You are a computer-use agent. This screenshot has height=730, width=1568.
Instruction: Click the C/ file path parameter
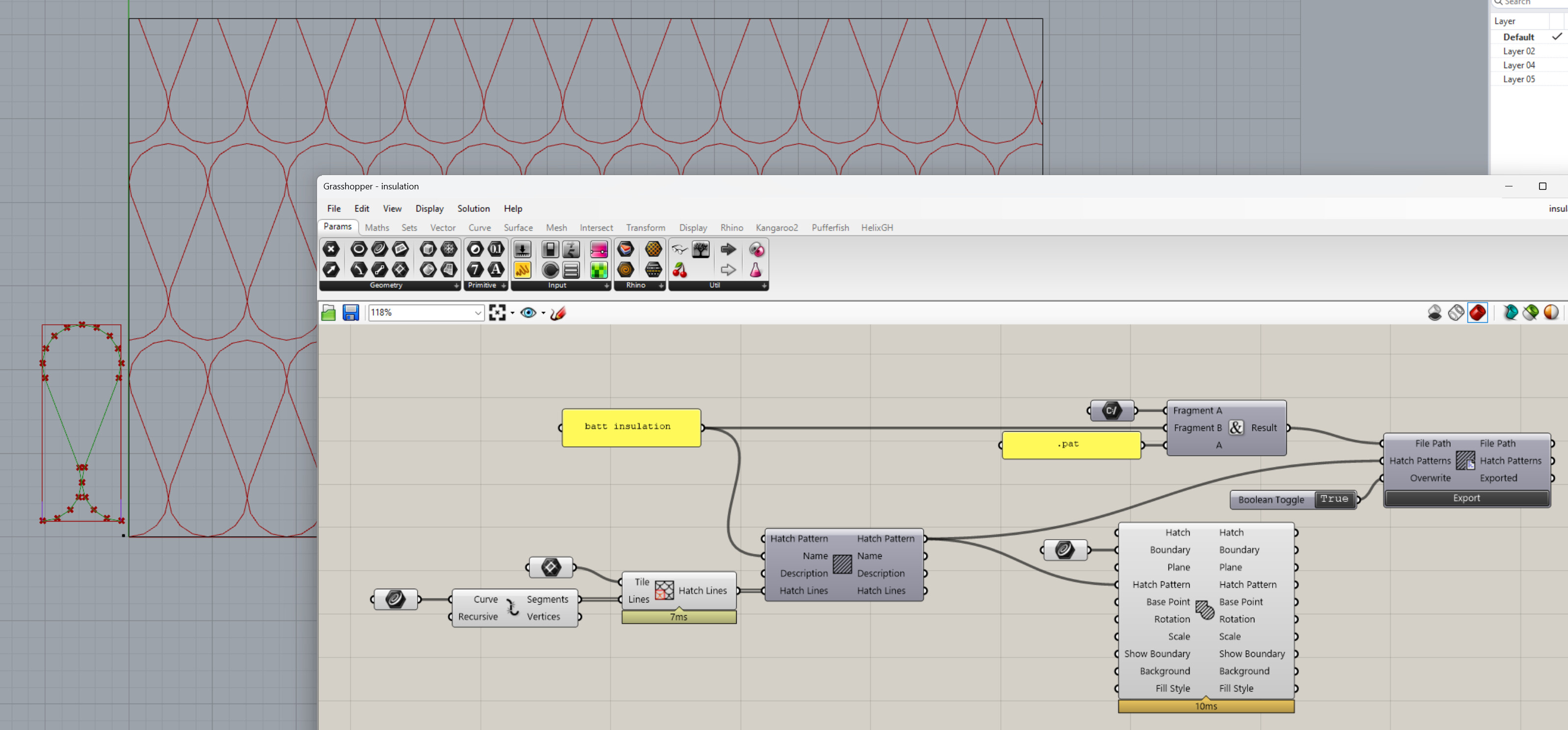[1112, 411]
